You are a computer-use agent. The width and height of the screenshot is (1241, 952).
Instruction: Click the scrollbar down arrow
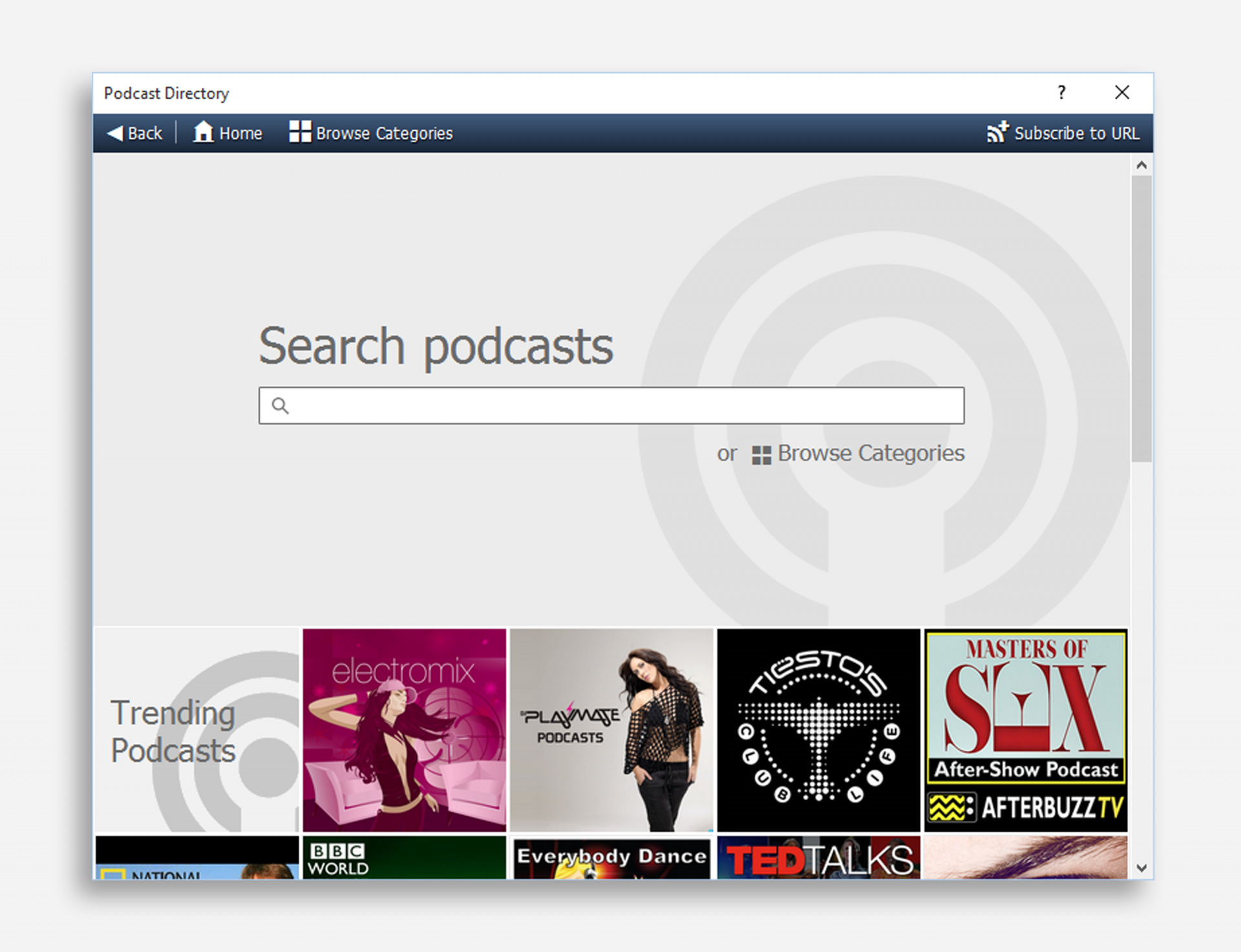click(1141, 868)
